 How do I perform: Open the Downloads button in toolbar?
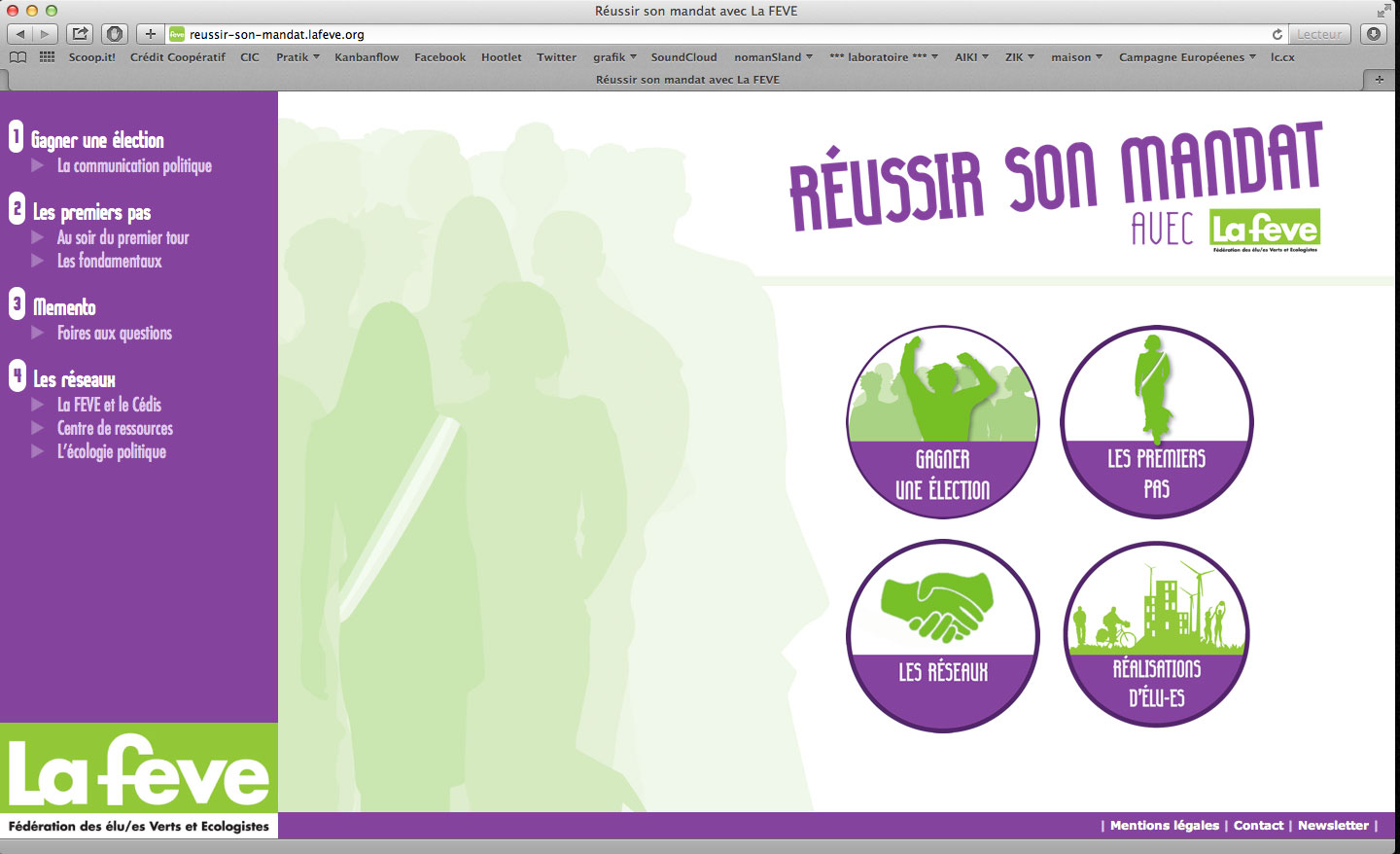click(1374, 34)
